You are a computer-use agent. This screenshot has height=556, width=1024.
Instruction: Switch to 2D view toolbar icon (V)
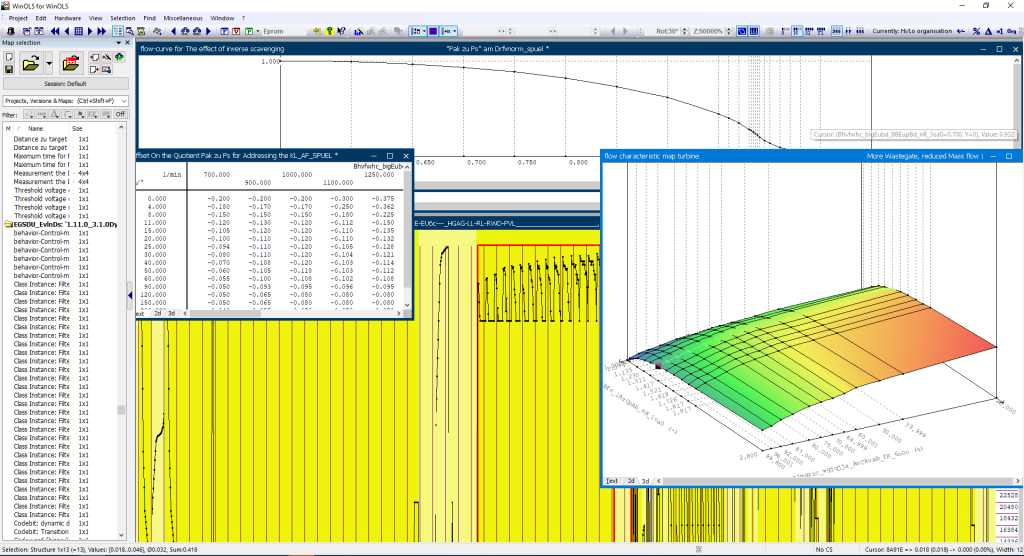(x=236, y=31)
